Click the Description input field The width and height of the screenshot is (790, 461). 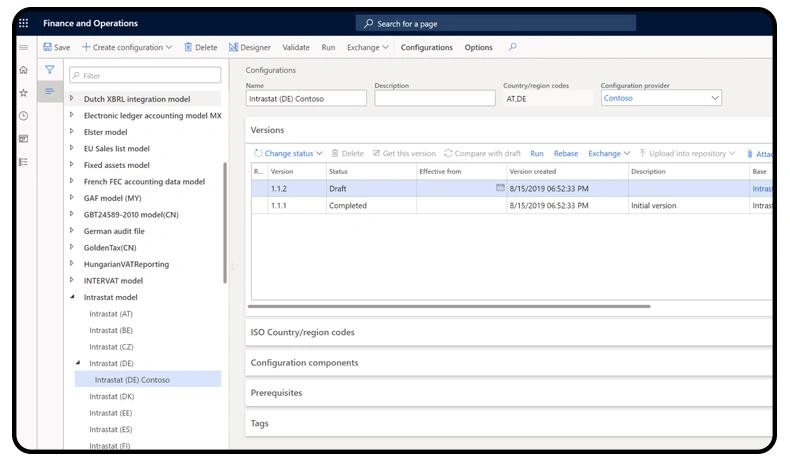(435, 98)
